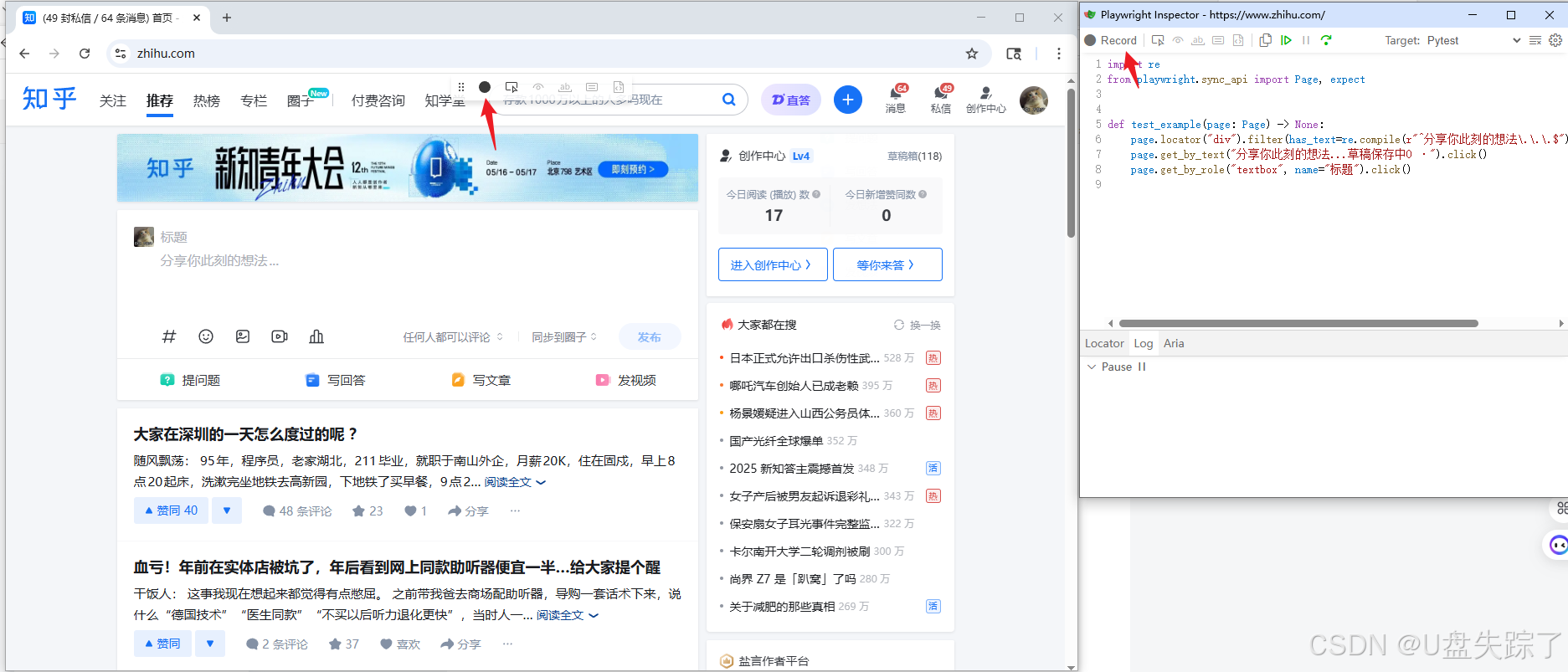
Task: Click Assert visibility eye icon in Inspector
Action: click(1178, 40)
